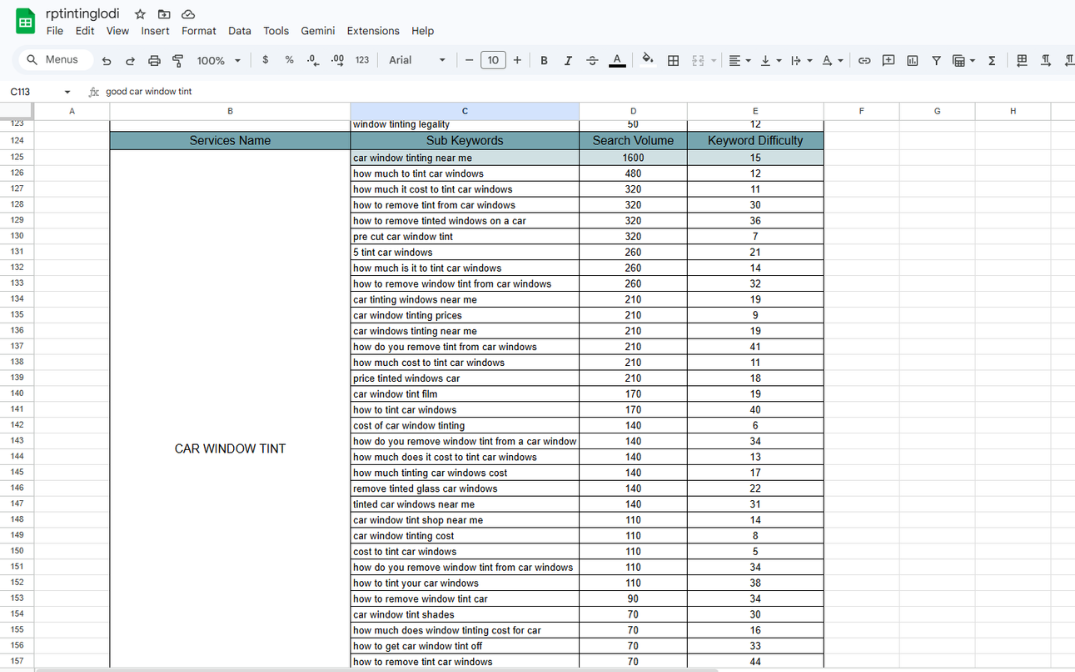The image size is (1075, 672).
Task: Click the borders icon
Action: tap(673, 61)
